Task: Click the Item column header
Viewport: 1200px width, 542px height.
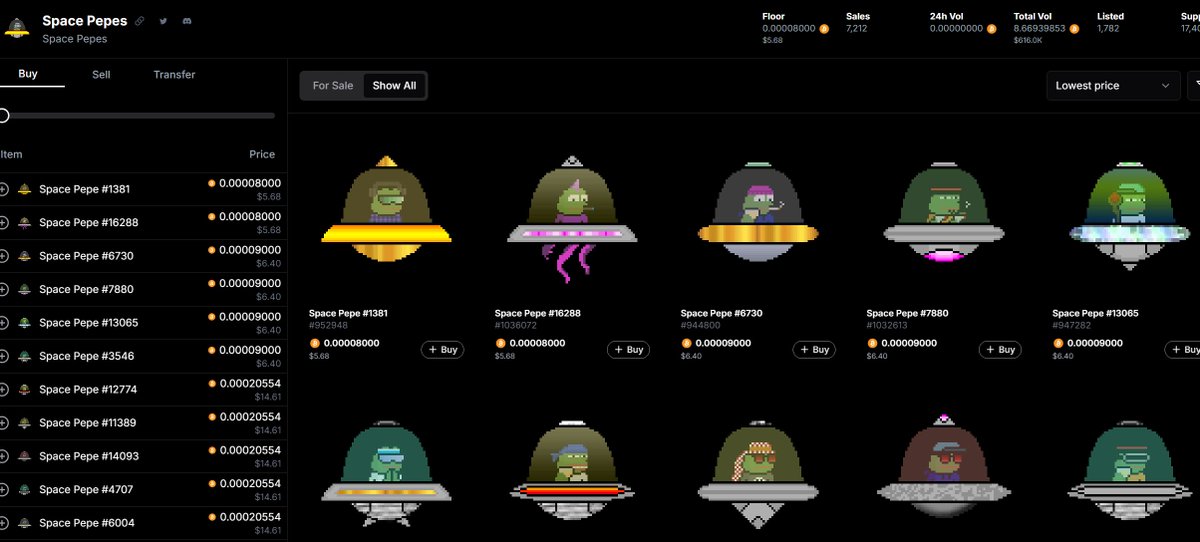Action: (11, 154)
